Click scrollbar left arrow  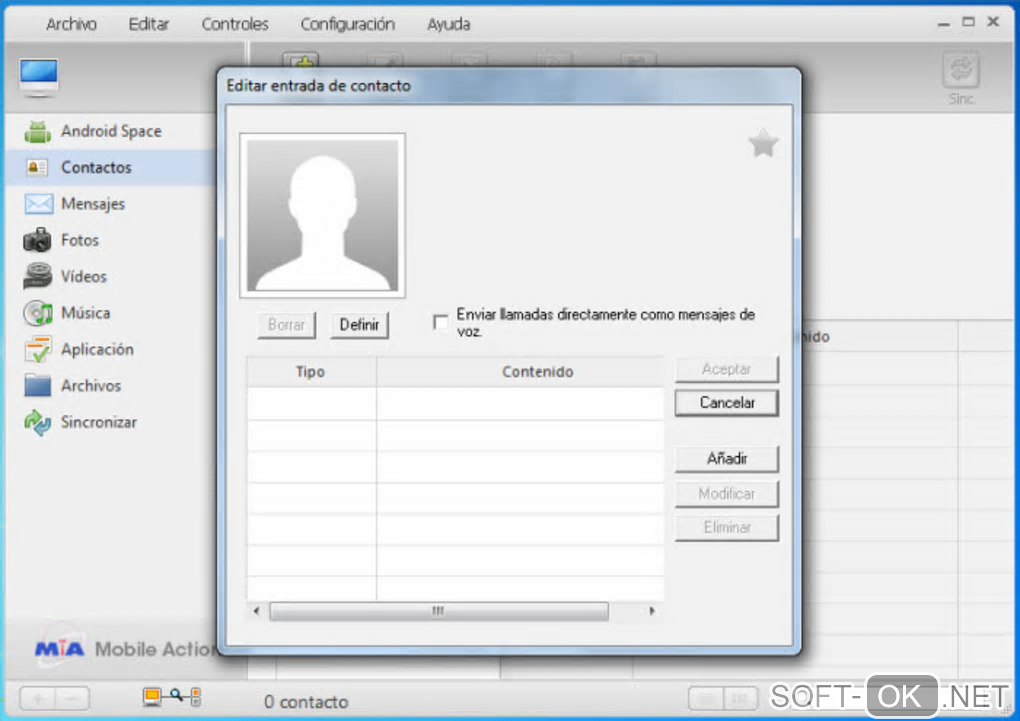(256, 611)
